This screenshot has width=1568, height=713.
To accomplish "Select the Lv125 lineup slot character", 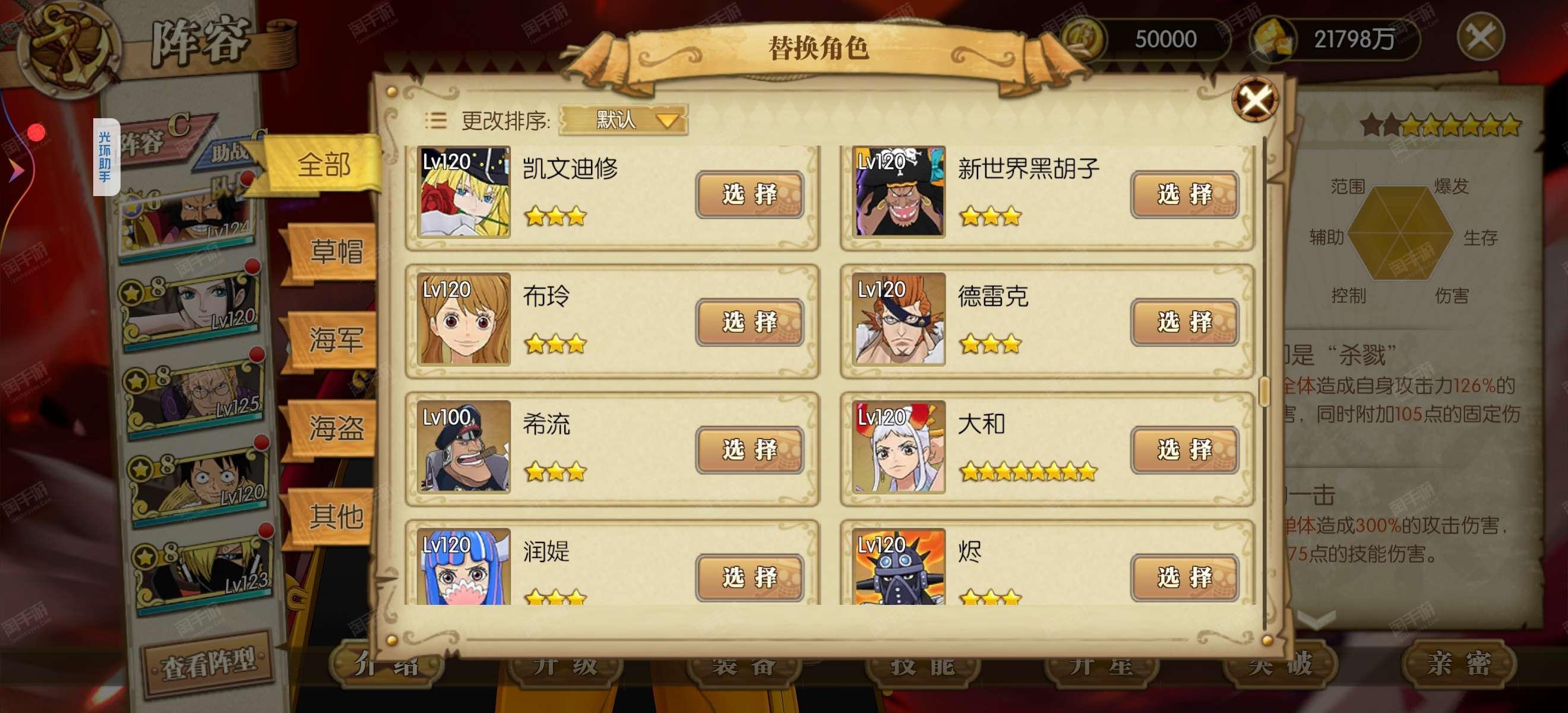I will point(195,396).
